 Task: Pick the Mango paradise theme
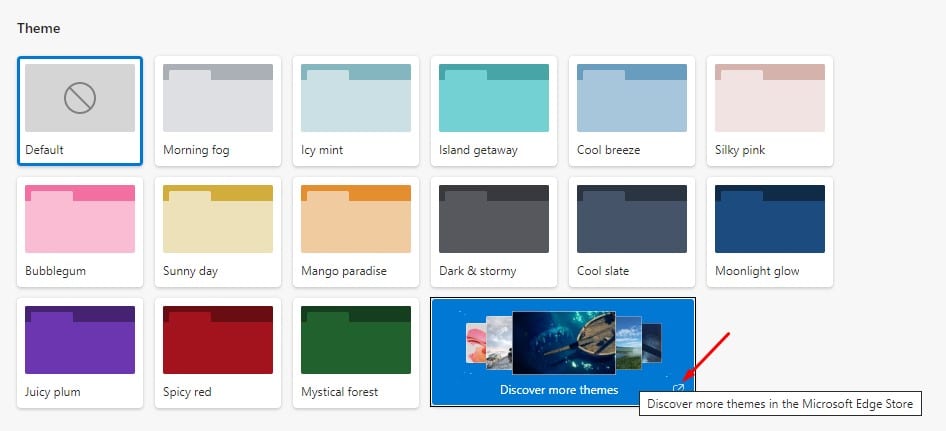[x=356, y=232]
